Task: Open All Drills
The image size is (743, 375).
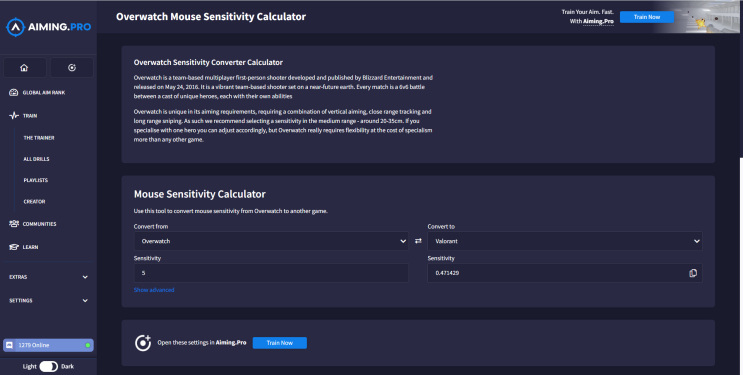Action: [36, 159]
